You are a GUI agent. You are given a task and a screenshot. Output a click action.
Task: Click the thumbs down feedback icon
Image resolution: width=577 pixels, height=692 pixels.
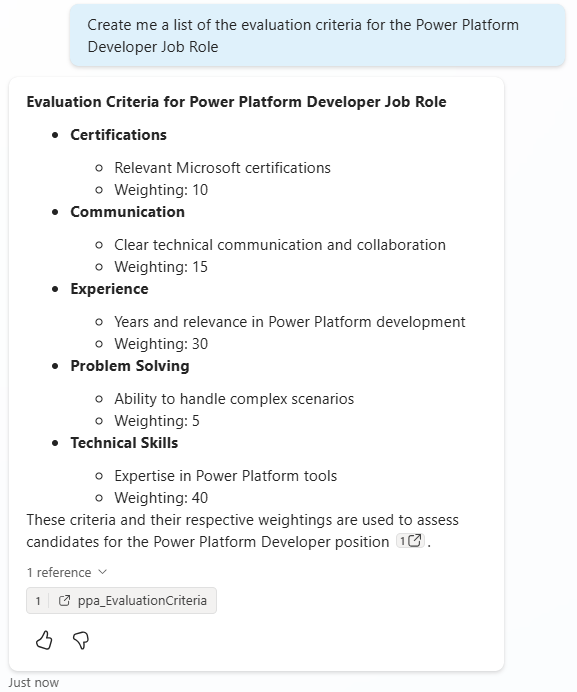tap(81, 640)
